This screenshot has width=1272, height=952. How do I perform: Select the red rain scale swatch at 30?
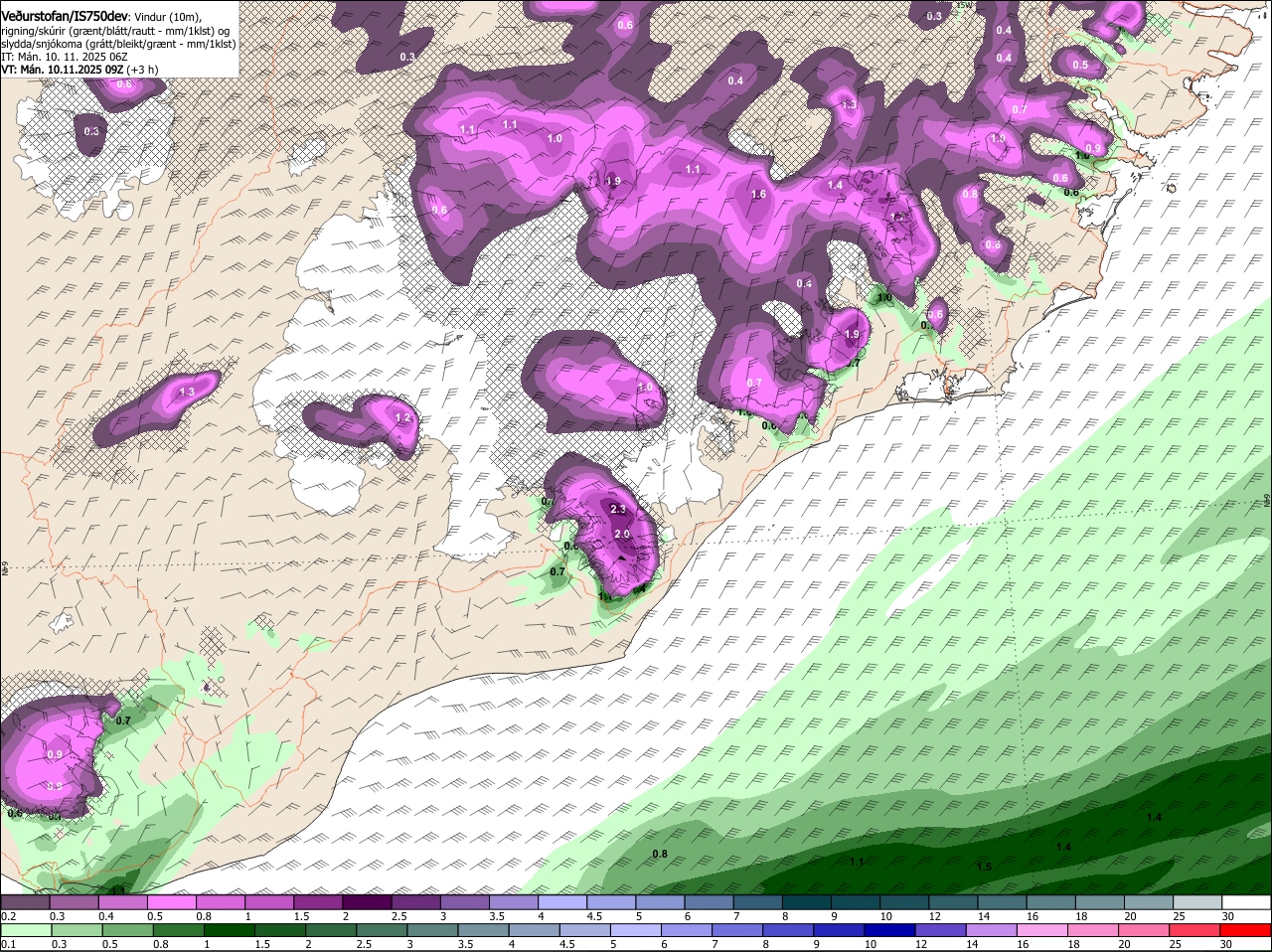pos(1247,930)
